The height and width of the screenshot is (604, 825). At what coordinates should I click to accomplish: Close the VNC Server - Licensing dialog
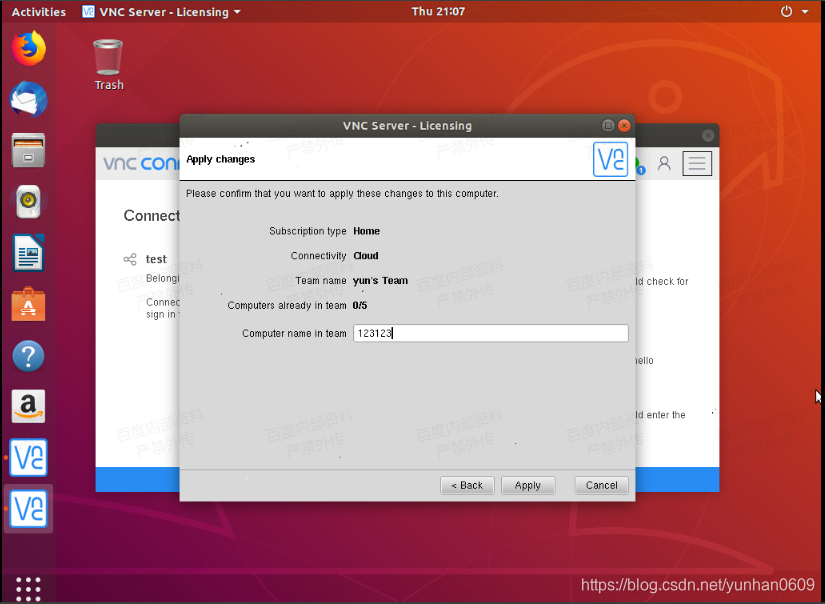[624, 125]
